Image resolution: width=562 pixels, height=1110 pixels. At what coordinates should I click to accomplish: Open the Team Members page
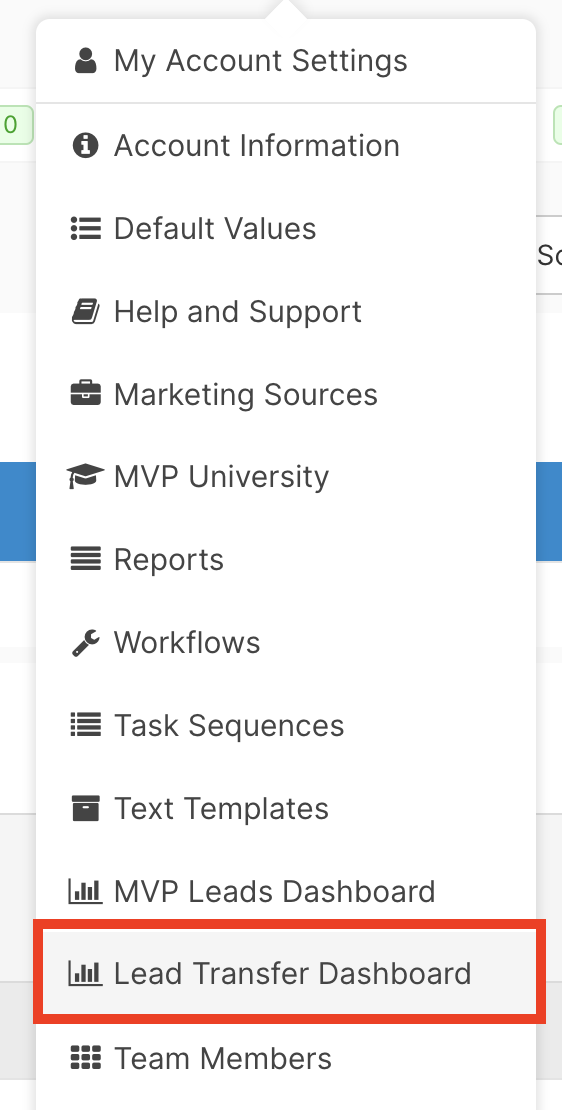tap(286, 1058)
